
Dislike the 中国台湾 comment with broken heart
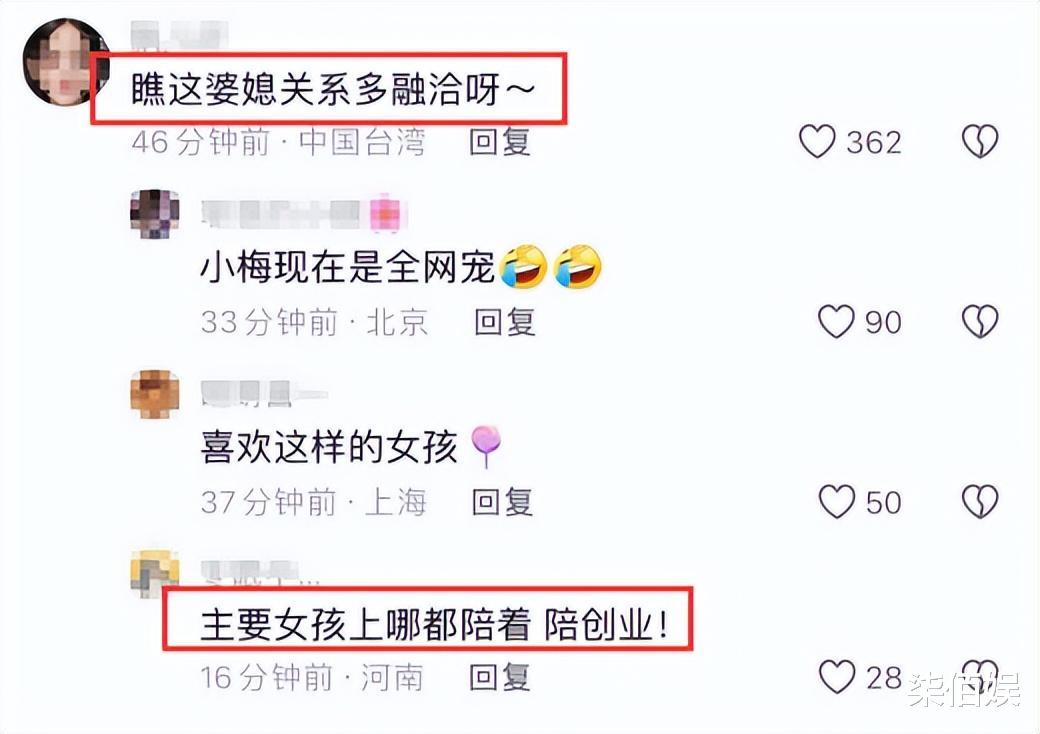(980, 141)
